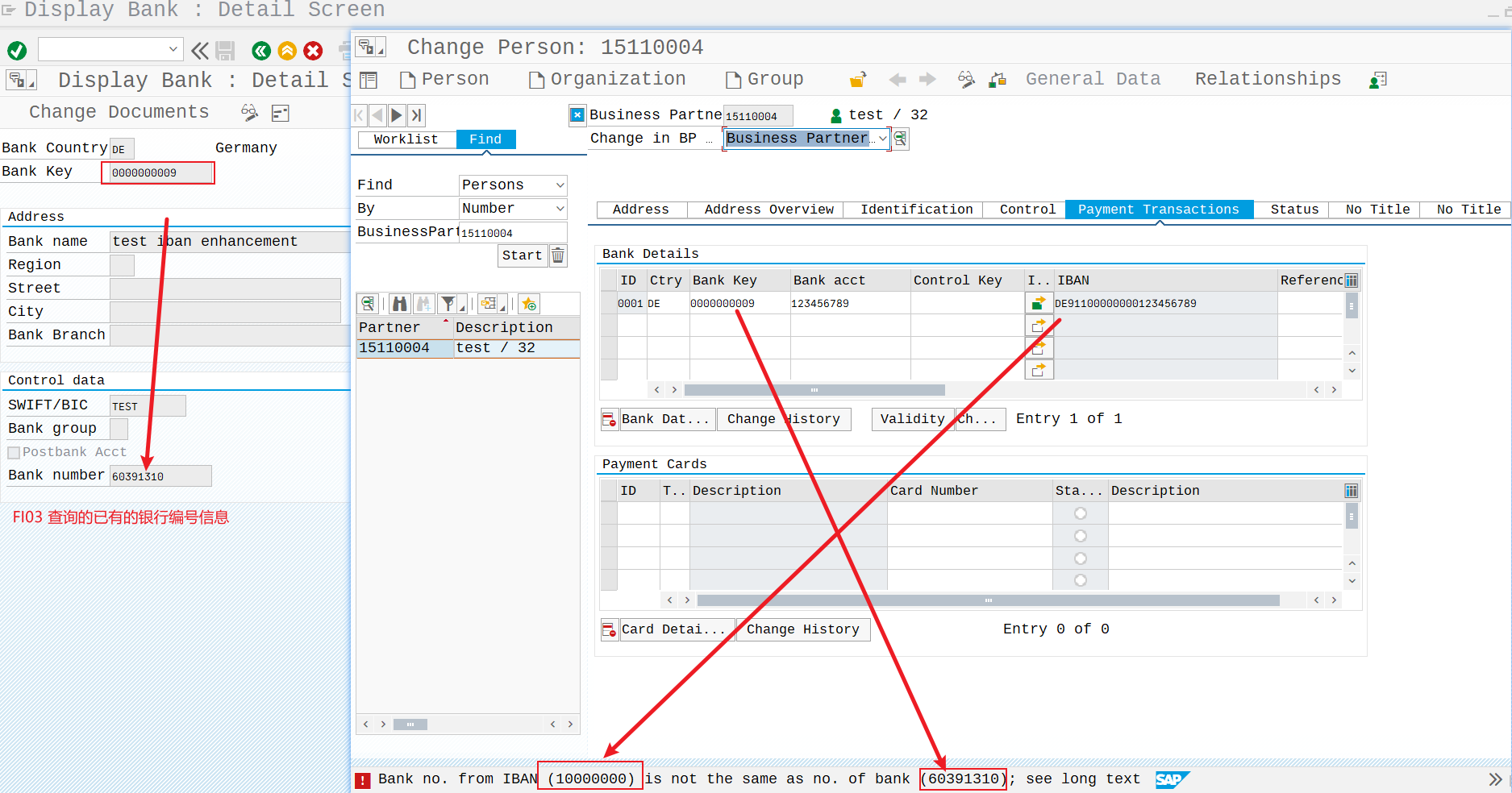Click the Open BP folder icon
Viewport: 1512px width, 793px height.
tap(858, 80)
